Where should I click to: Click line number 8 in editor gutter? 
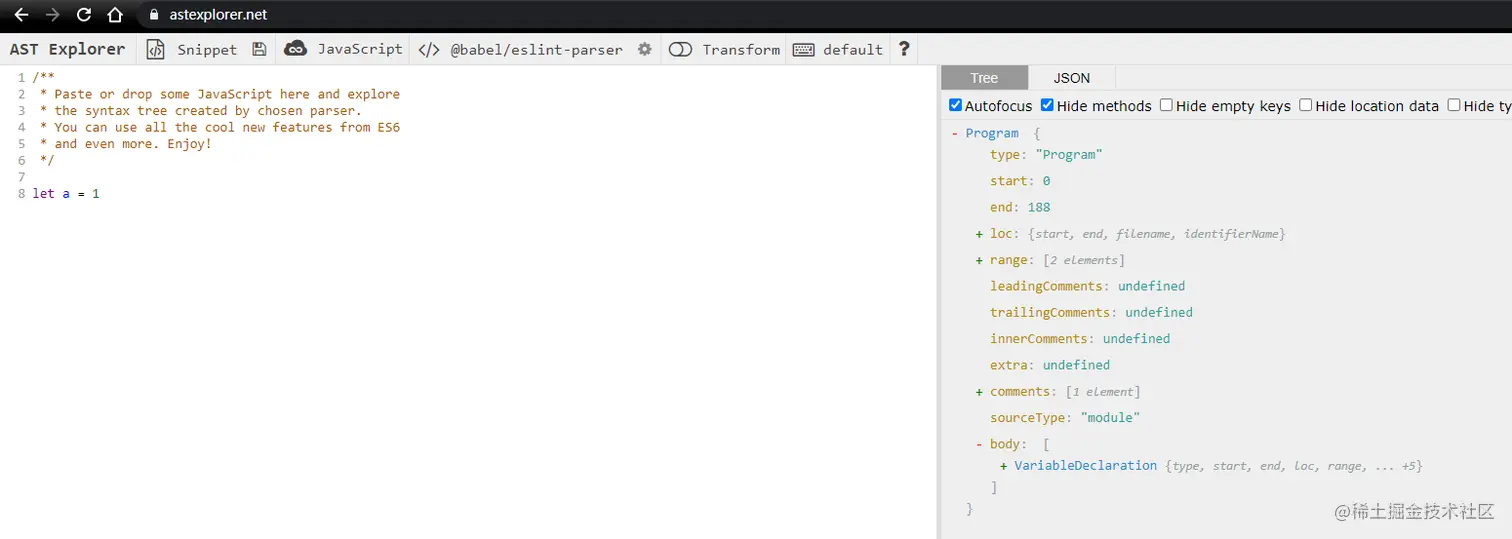pos(21,193)
